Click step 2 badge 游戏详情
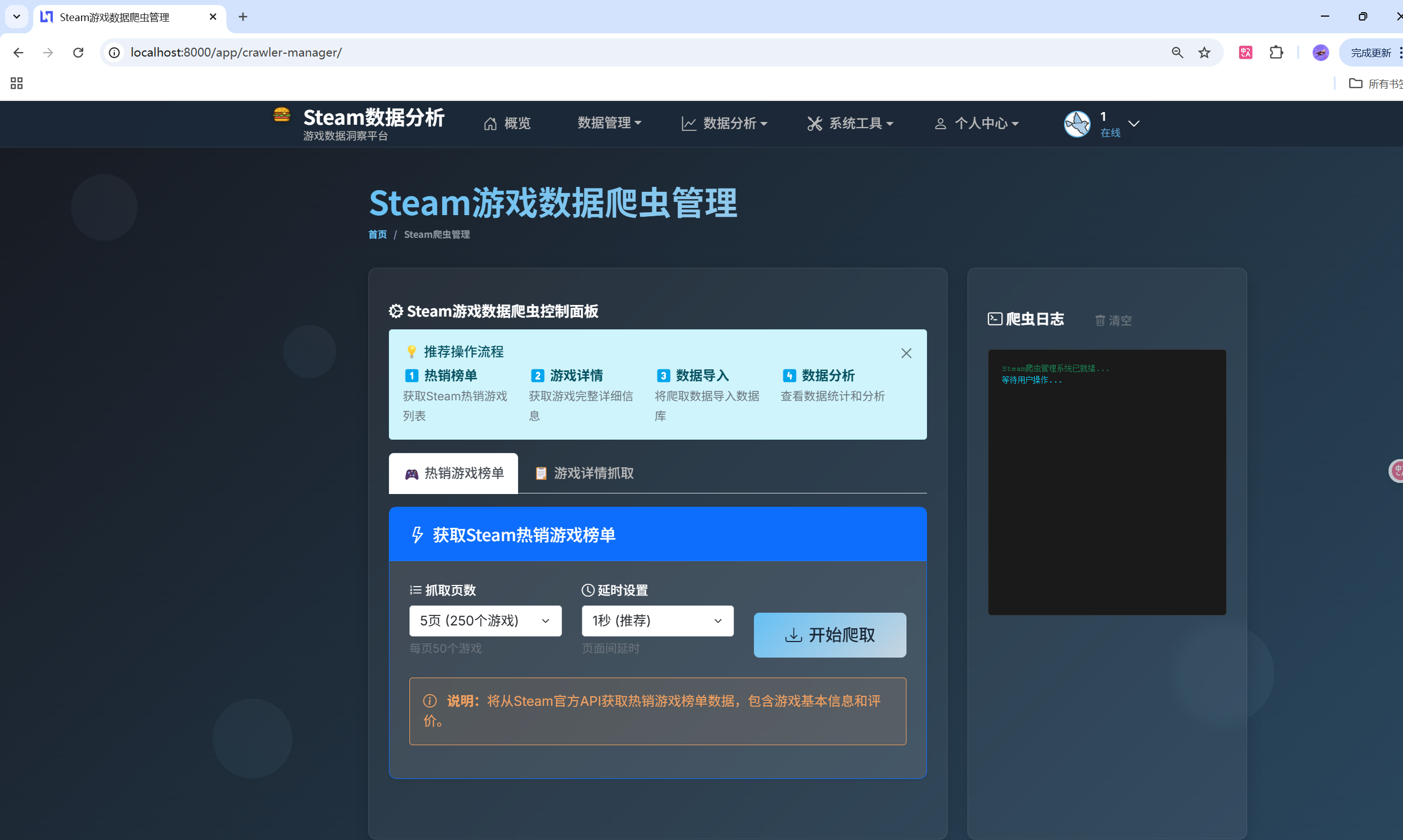Image resolution: width=1403 pixels, height=840 pixels. coord(538,376)
